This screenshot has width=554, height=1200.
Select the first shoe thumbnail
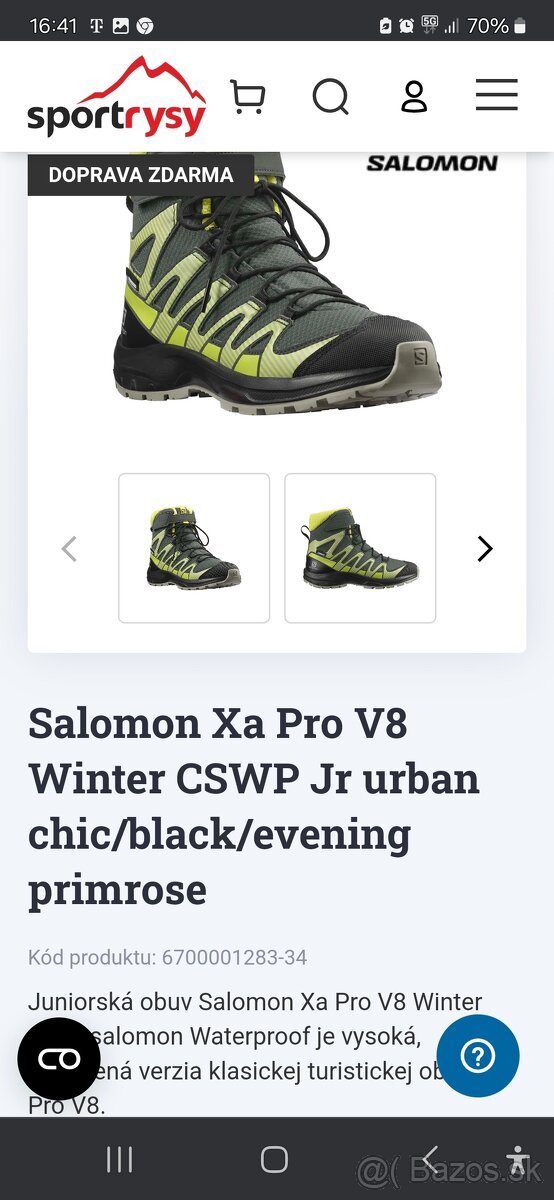pyautogui.click(x=194, y=548)
